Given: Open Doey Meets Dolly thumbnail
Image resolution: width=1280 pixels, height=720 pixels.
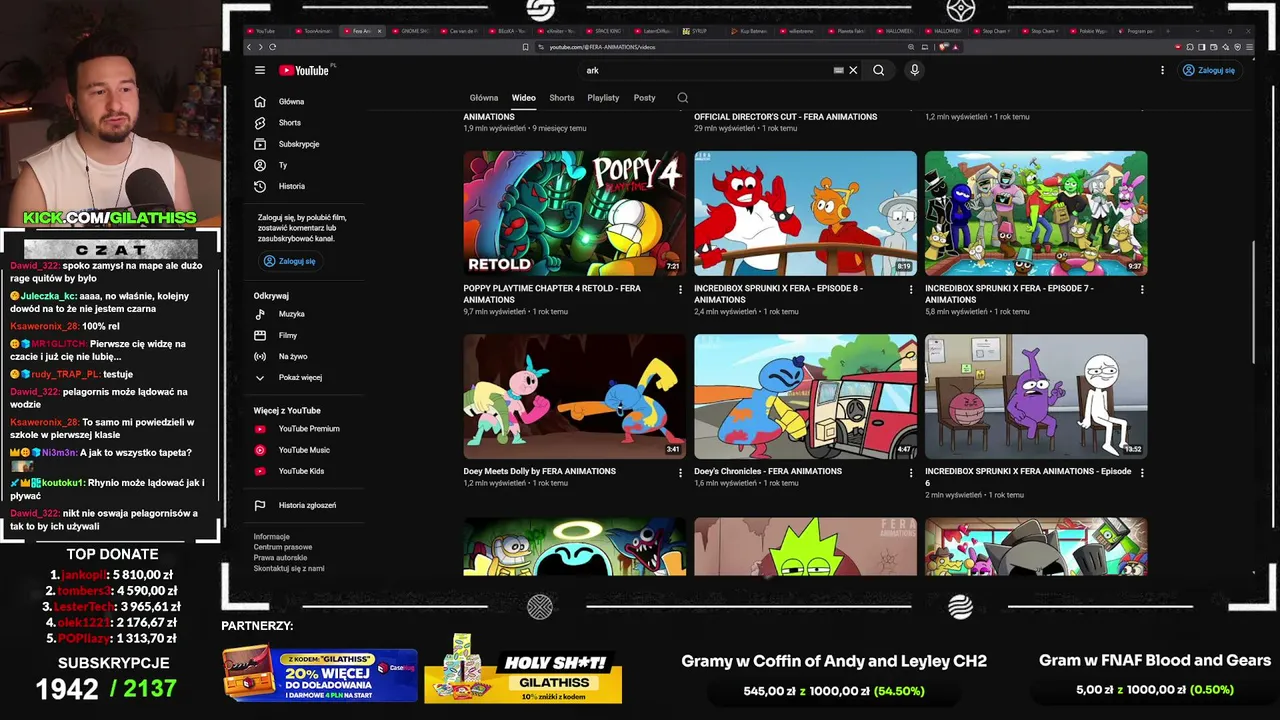Looking at the screenshot, I should [575, 396].
